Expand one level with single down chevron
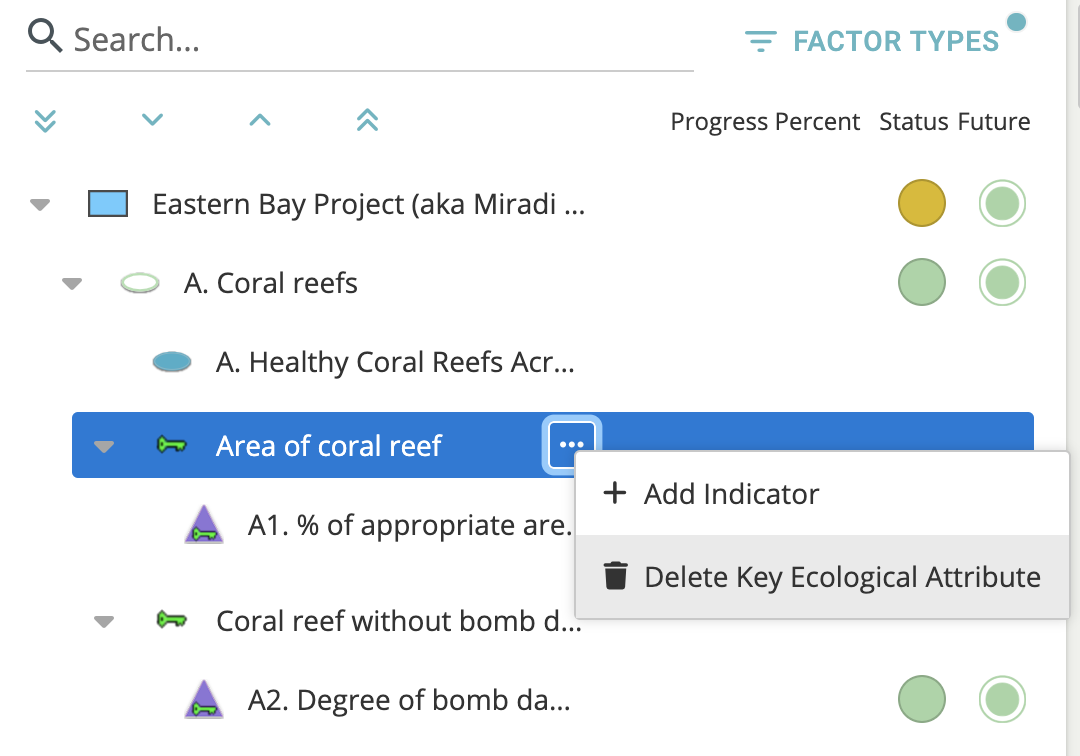The image size is (1080, 756). point(152,121)
